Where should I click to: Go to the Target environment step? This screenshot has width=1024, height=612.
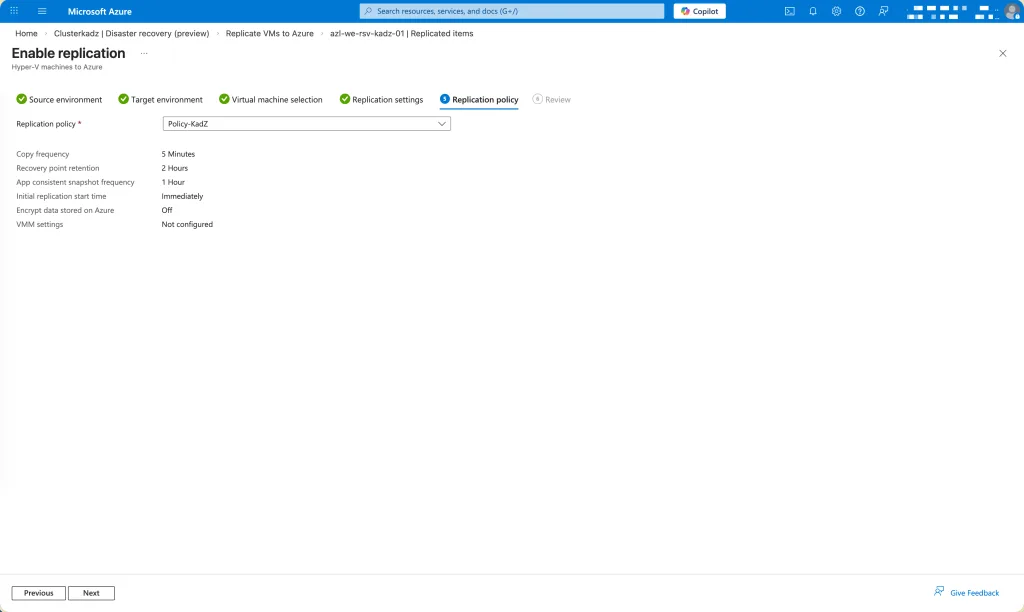161,100
